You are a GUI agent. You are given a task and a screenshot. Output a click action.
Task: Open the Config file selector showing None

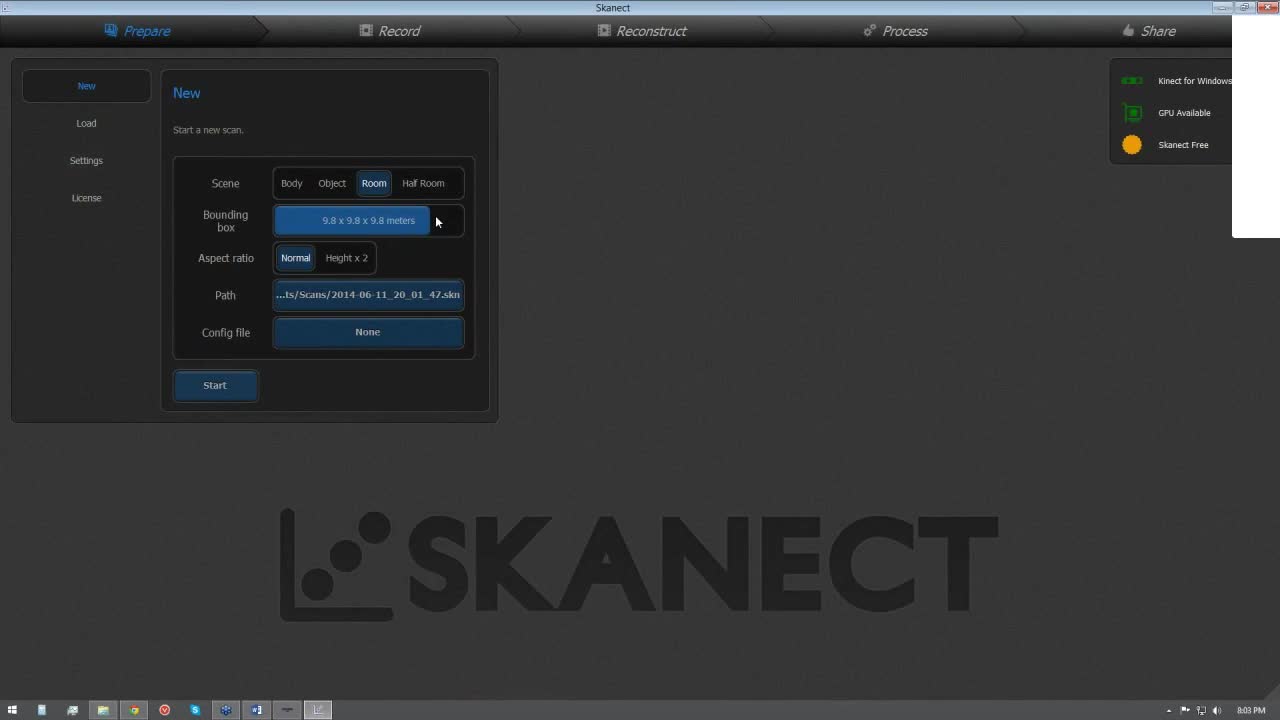pyautogui.click(x=368, y=332)
